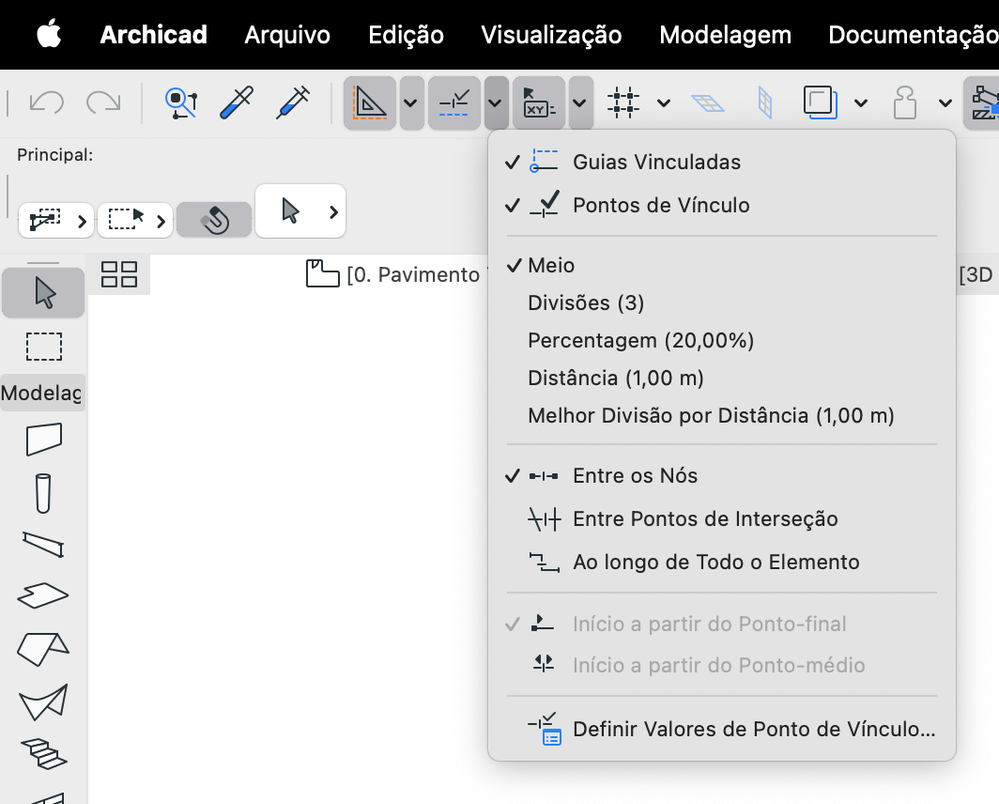Select Melhor Divisão por Distância option
Screen dimensions: 999x804
[721, 415]
